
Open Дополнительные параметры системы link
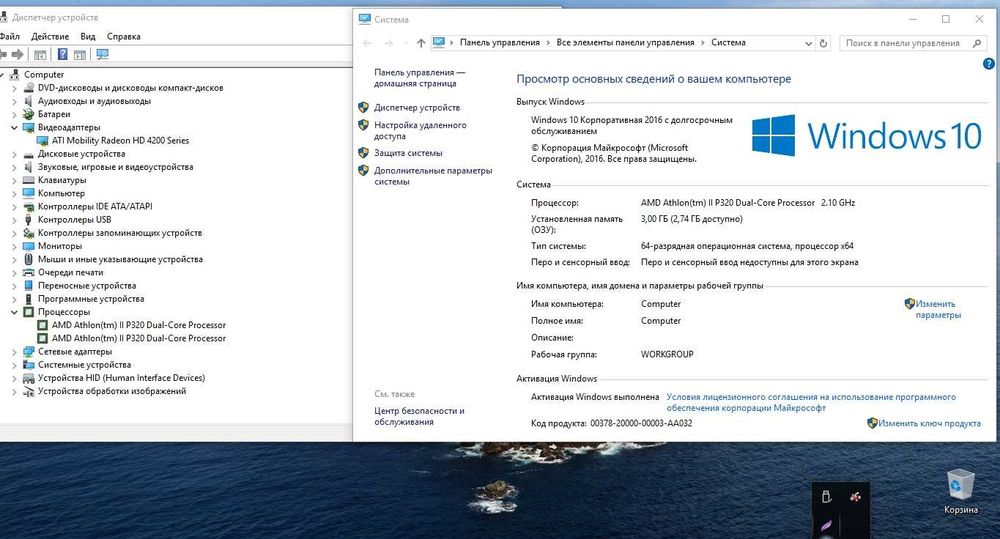coord(433,176)
